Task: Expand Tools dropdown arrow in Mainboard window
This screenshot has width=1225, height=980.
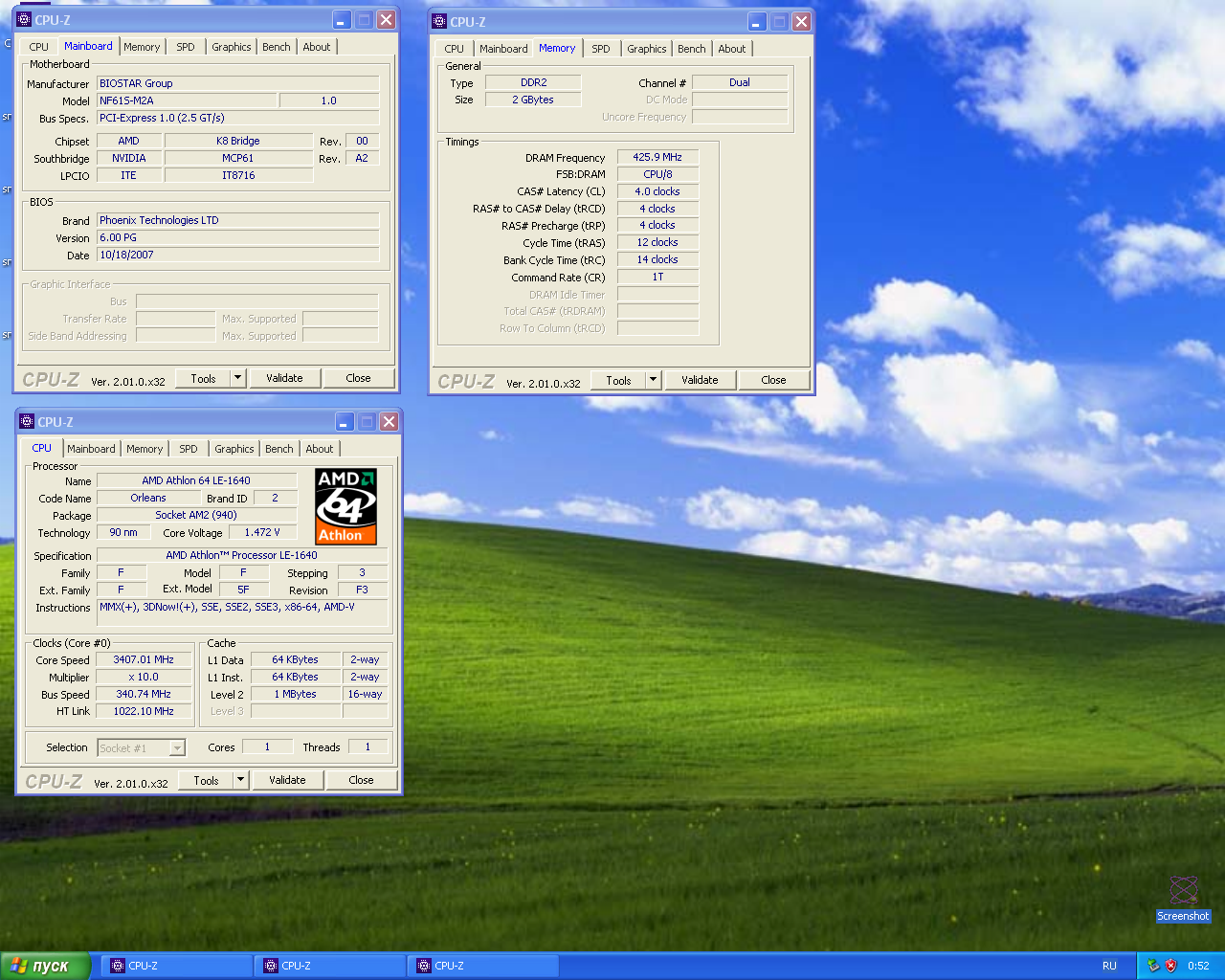Action: [x=238, y=378]
